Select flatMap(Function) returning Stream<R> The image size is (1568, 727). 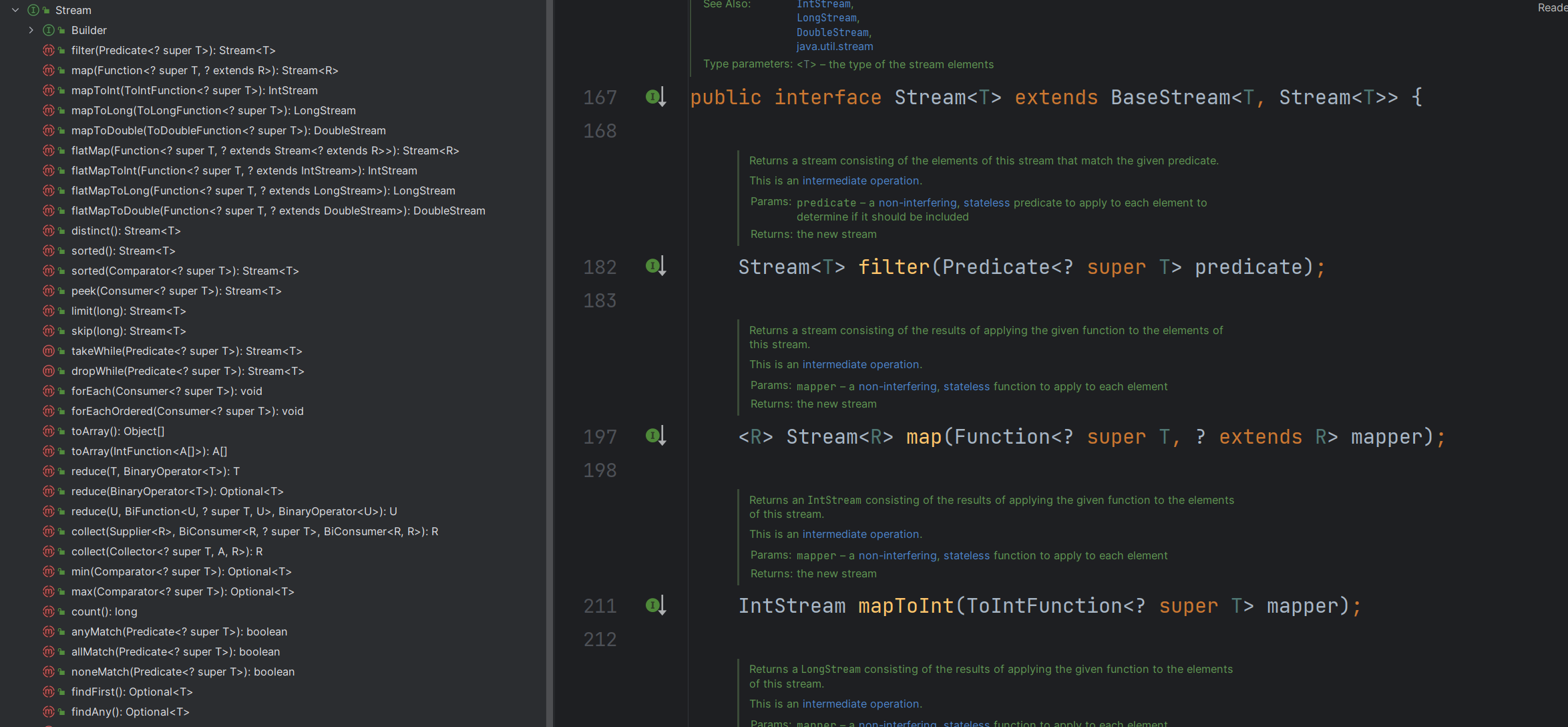pos(265,150)
